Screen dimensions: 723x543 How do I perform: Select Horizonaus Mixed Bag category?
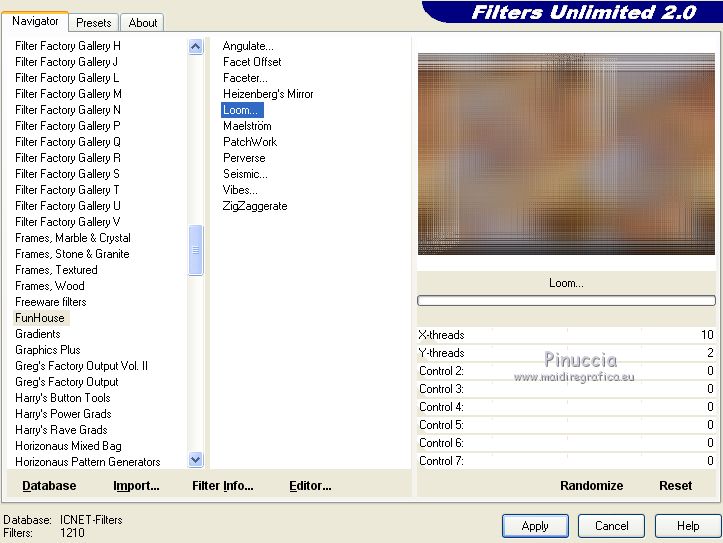[68, 446]
